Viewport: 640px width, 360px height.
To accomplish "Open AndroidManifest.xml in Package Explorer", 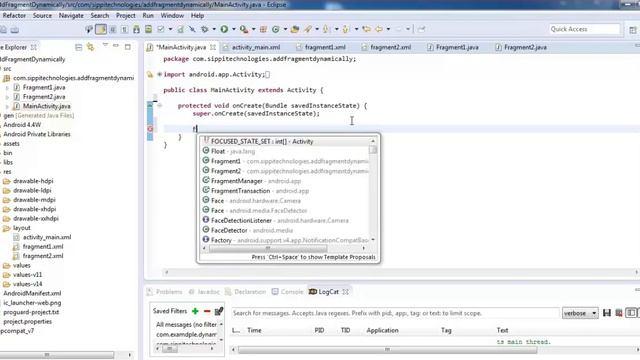I will tap(32, 293).
